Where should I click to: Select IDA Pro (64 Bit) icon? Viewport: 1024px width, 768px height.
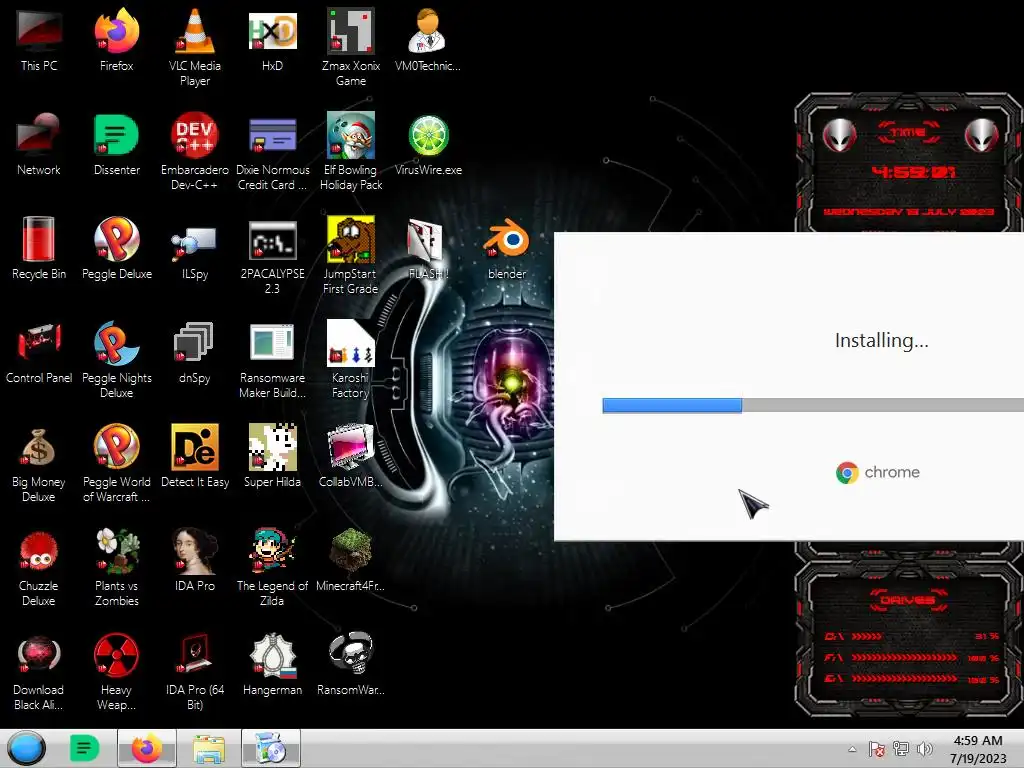click(x=195, y=671)
